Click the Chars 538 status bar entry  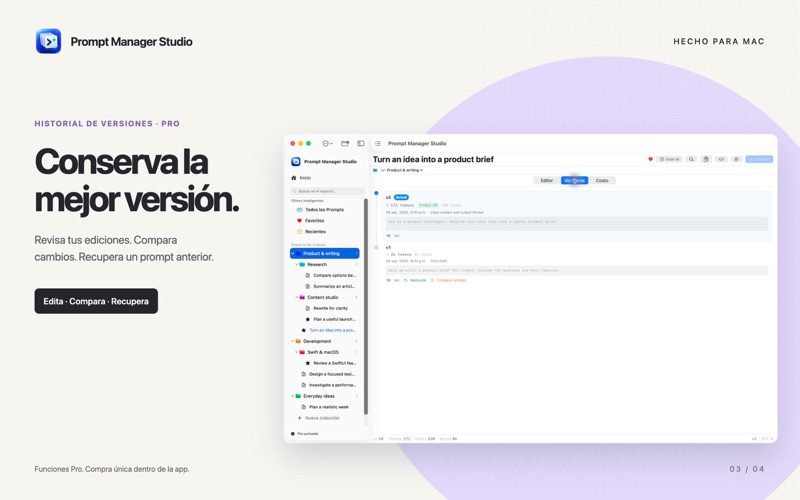coord(425,439)
